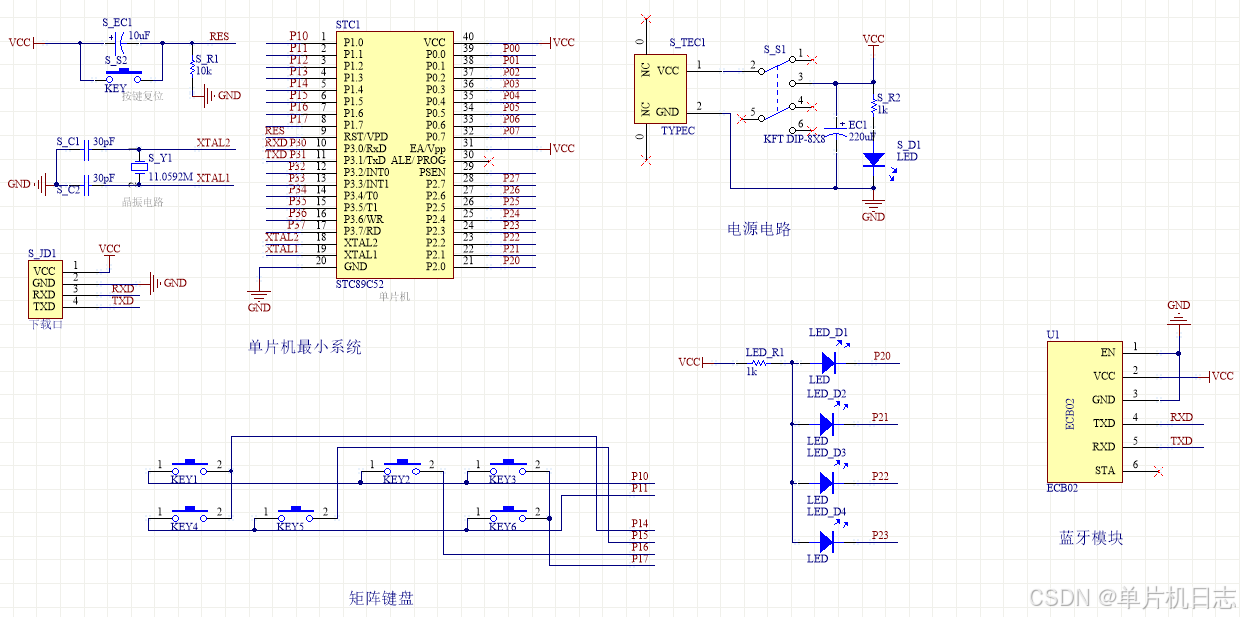Select the STC89C52 microcontroller chip body
The image size is (1240, 617).
[393, 154]
